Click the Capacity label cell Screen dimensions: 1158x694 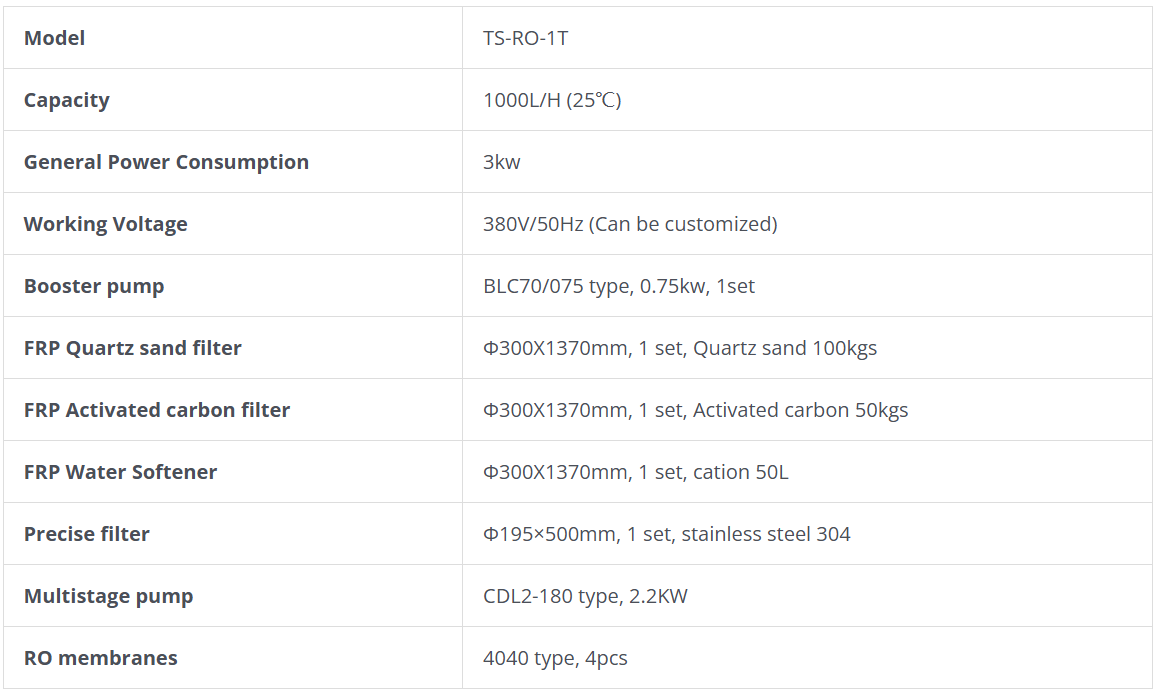click(x=67, y=100)
